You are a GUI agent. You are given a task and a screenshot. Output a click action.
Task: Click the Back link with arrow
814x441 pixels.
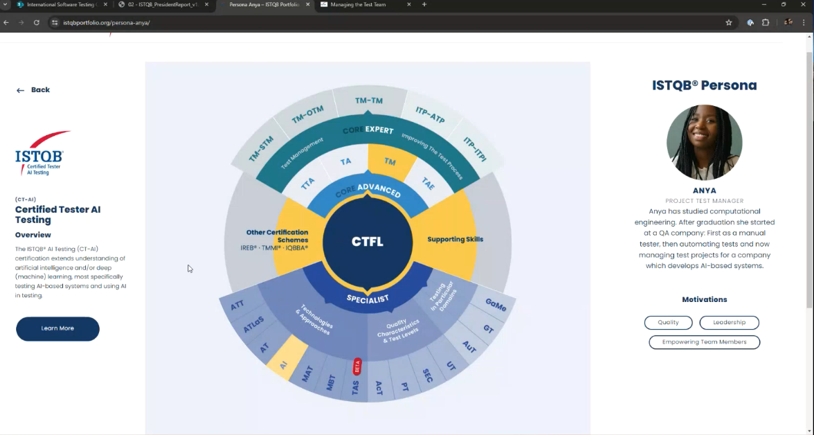point(33,90)
